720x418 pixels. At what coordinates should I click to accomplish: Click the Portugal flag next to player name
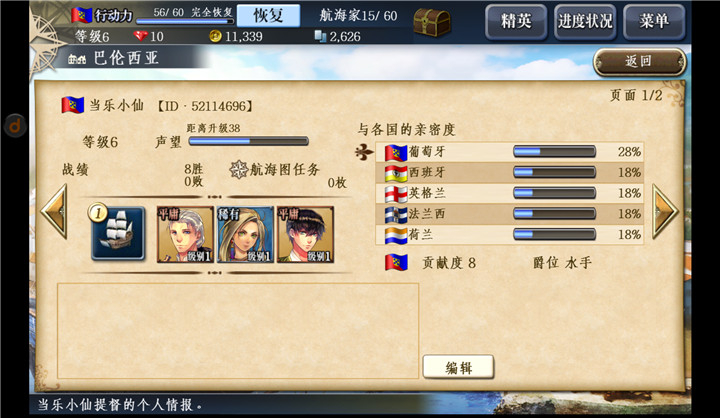(x=73, y=105)
